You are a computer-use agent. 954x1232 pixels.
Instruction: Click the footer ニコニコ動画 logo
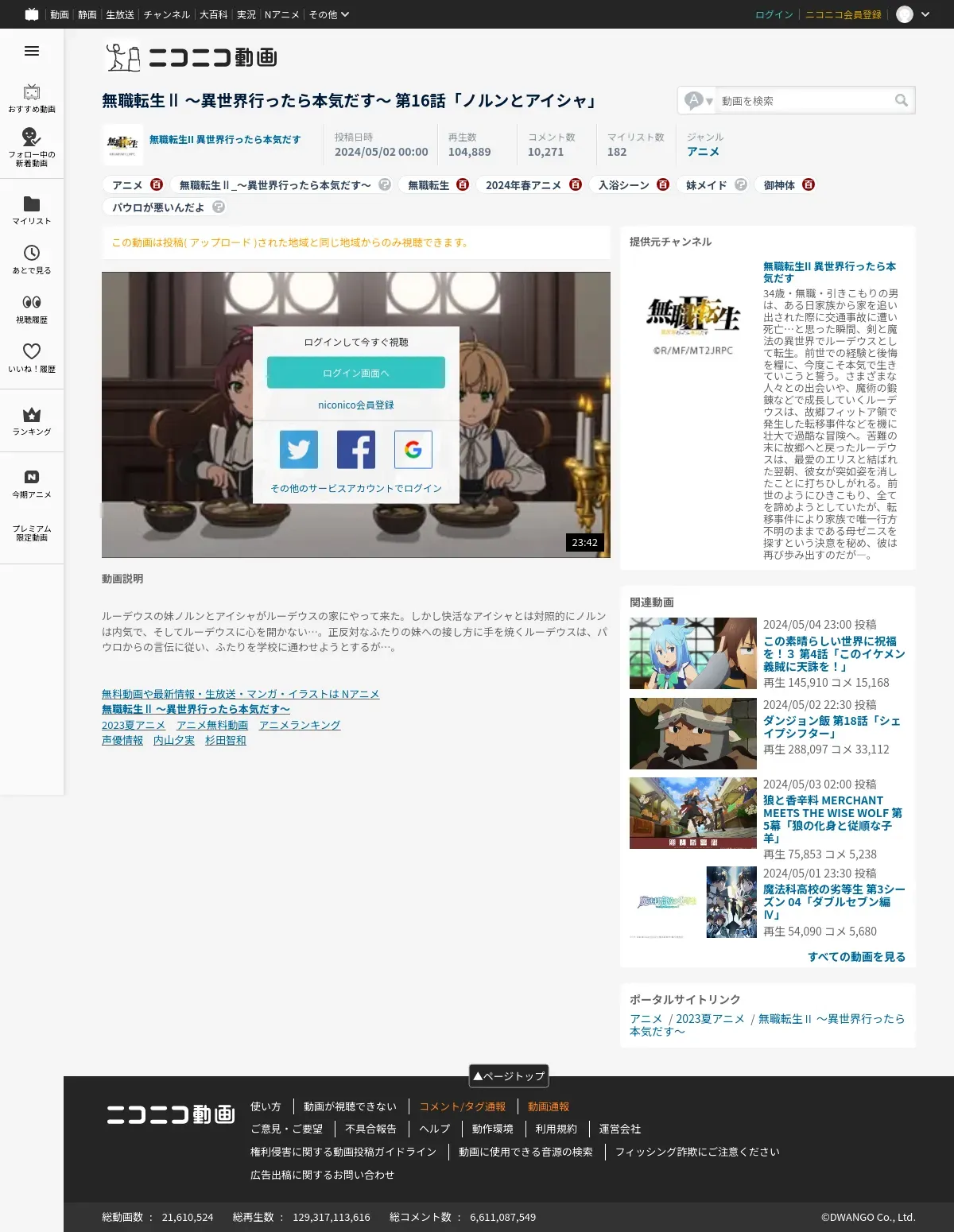pos(171,1114)
